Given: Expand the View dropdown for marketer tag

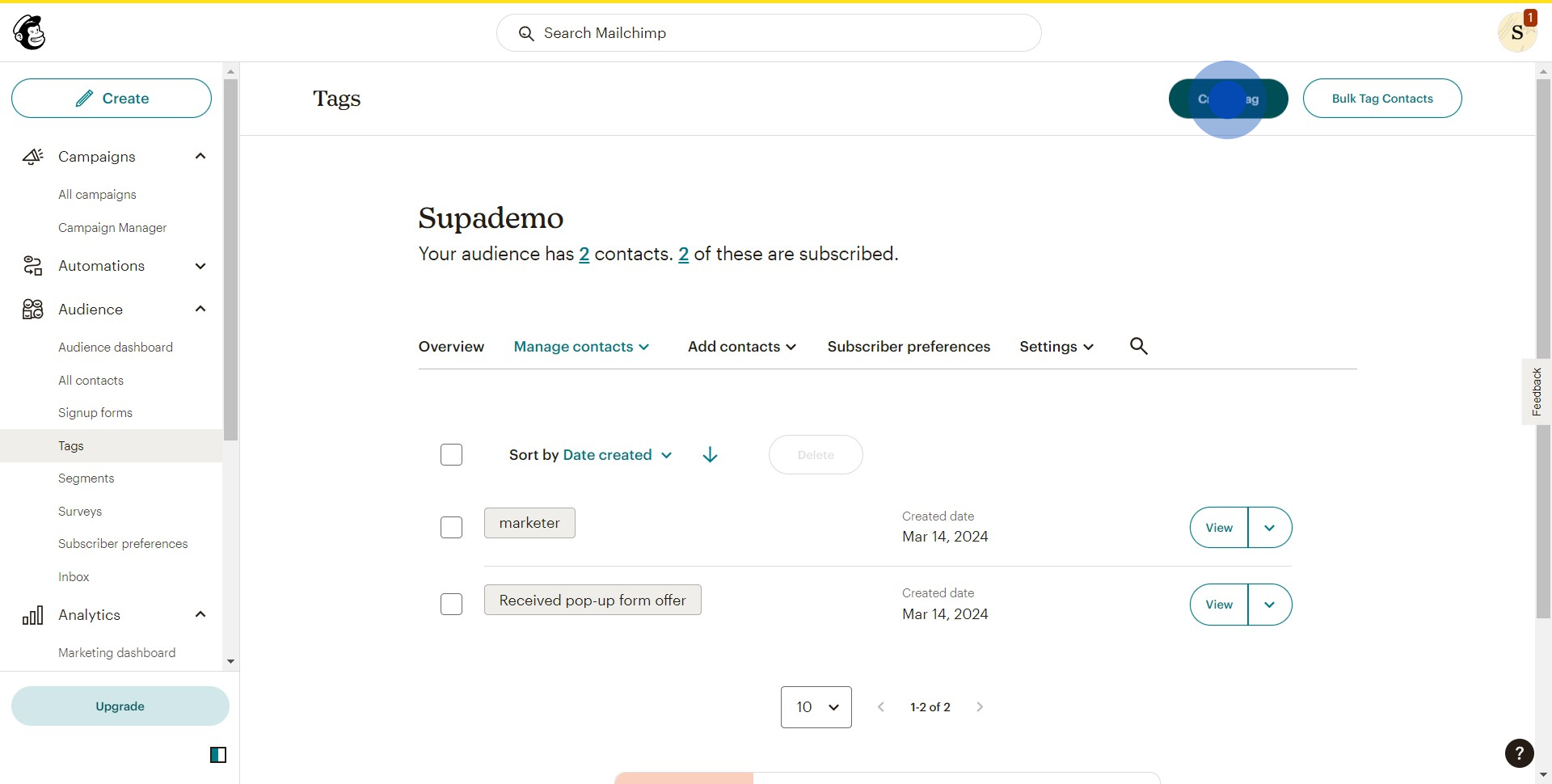Looking at the screenshot, I should tap(1269, 527).
